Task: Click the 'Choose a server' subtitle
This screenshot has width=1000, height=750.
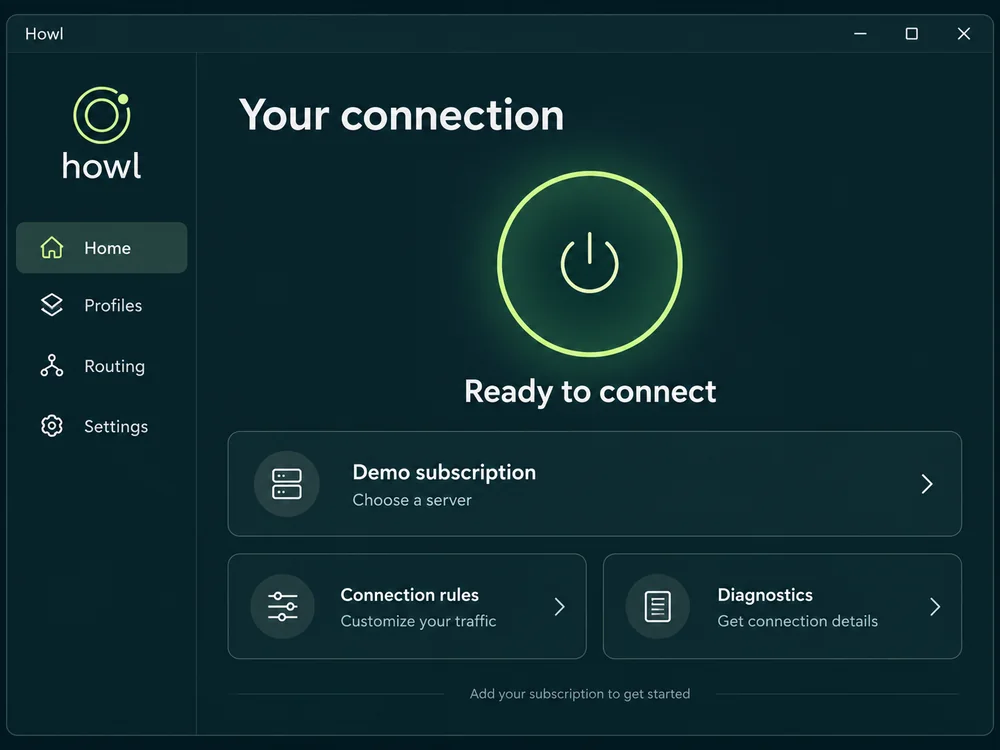Action: [412, 500]
